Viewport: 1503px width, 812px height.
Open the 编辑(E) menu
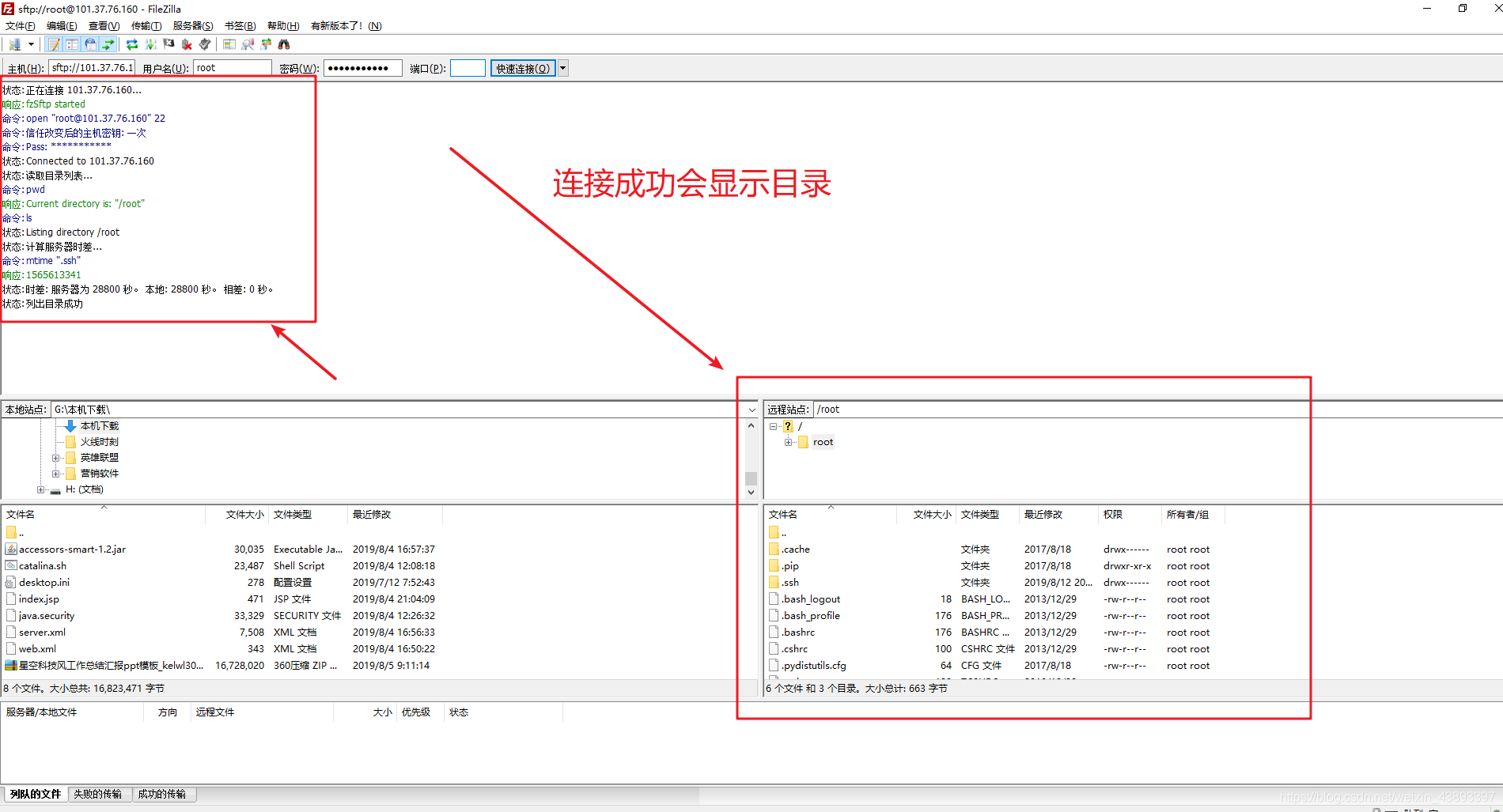coord(62,26)
